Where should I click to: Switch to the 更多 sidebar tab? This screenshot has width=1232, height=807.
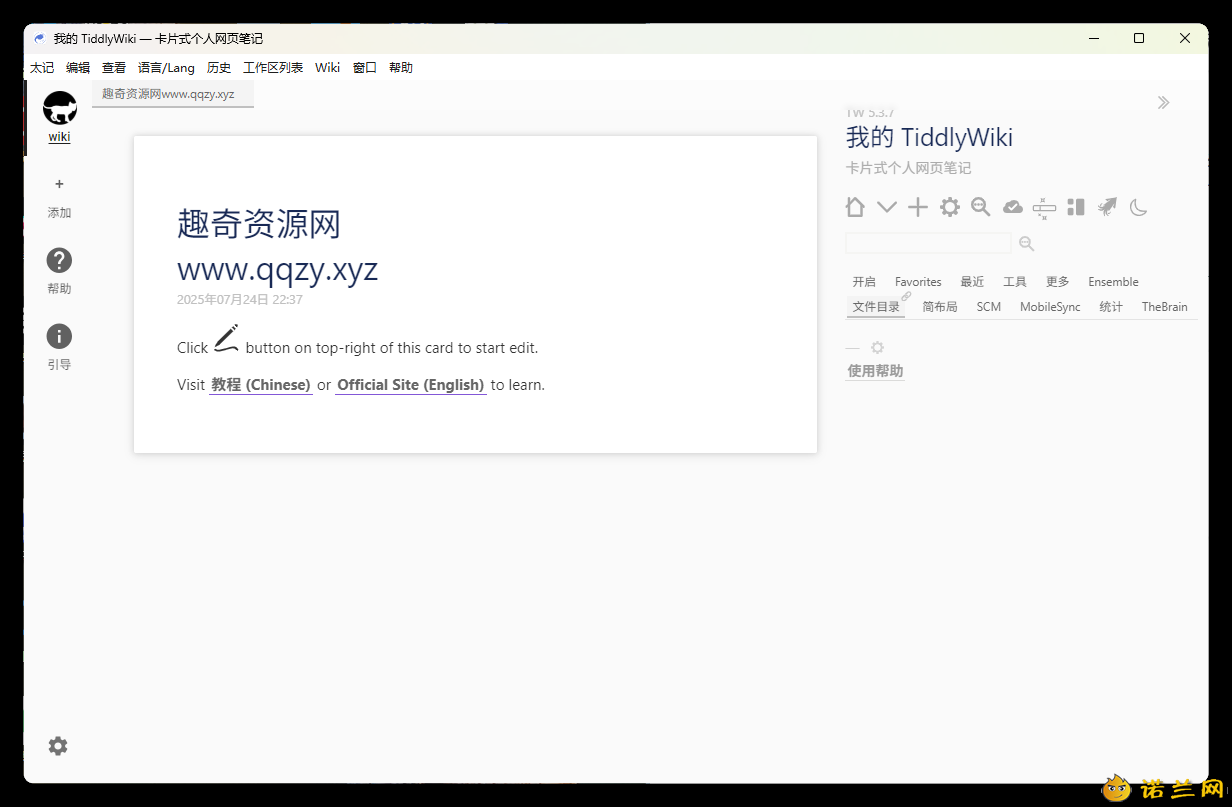pyautogui.click(x=1058, y=282)
